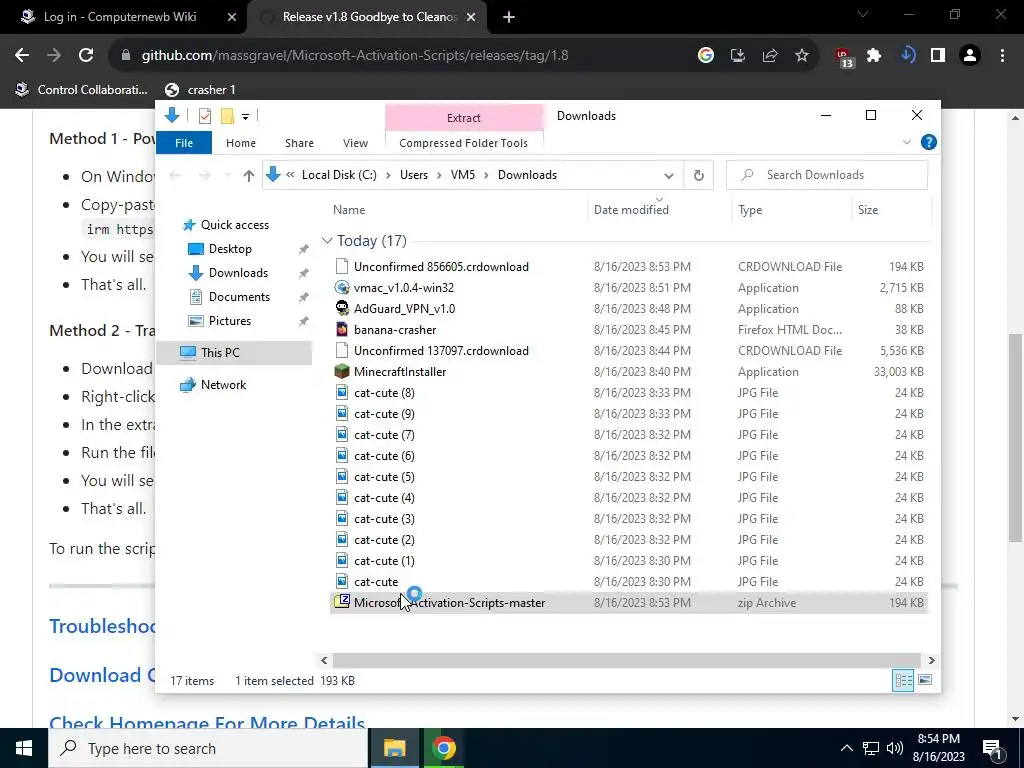Screen dimensions: 1024x768
Task: Open Chrome tab search dropdown
Action: 863,14
